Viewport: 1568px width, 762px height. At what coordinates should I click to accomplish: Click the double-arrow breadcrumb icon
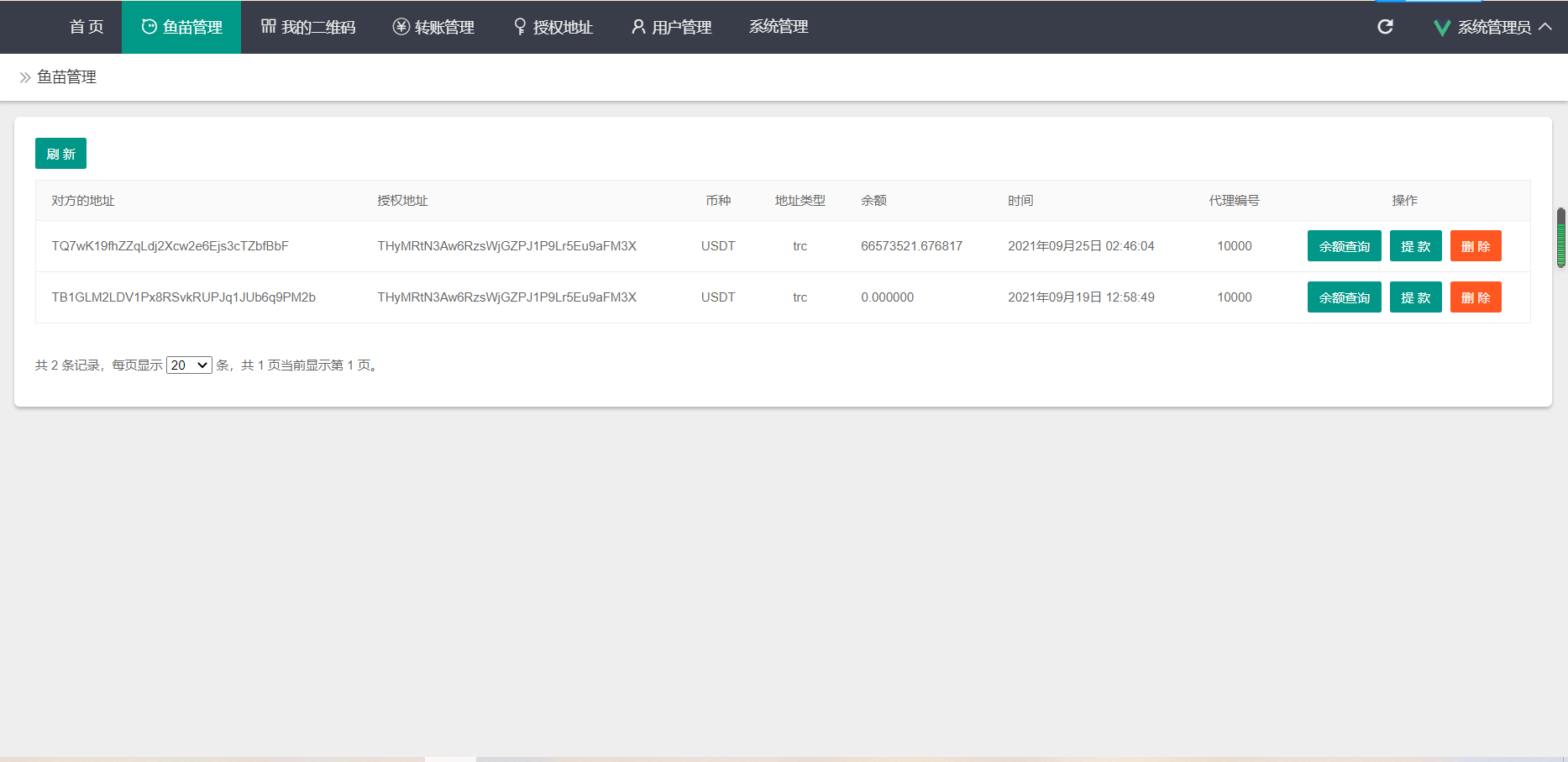pyautogui.click(x=25, y=77)
